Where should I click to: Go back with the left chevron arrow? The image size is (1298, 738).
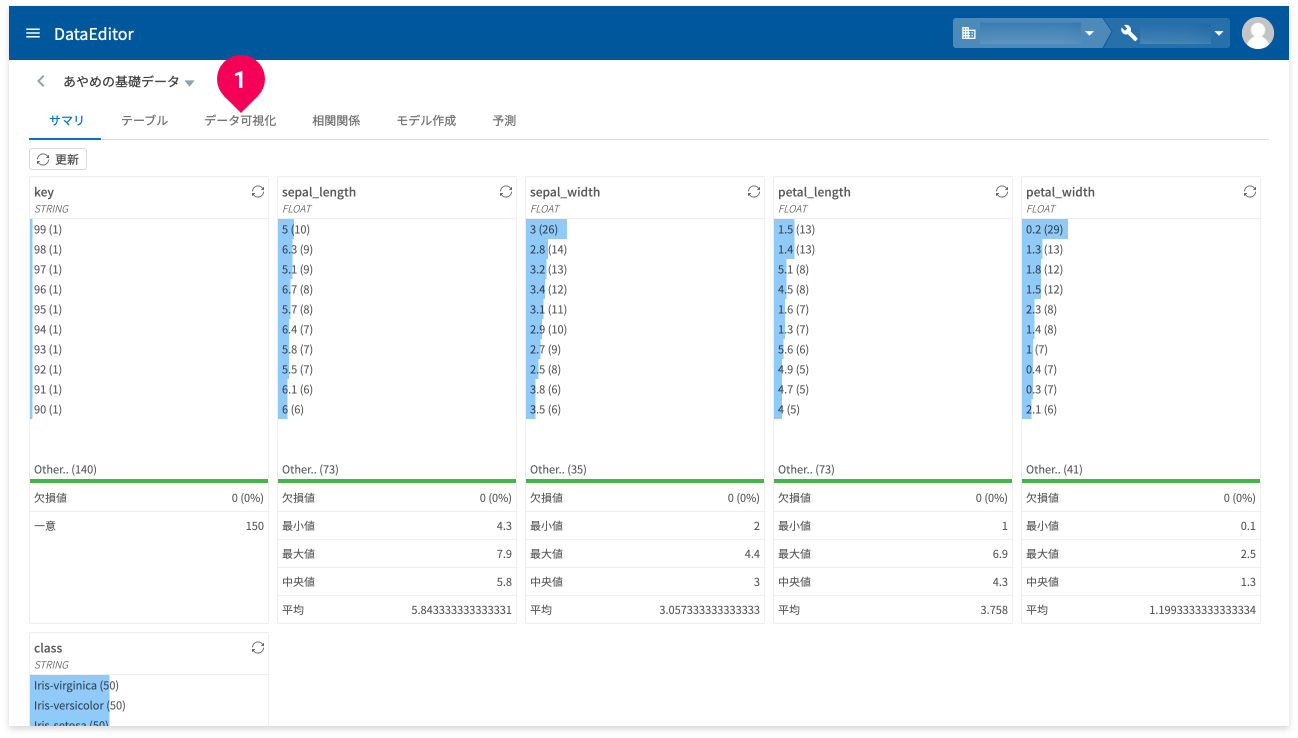coord(41,81)
